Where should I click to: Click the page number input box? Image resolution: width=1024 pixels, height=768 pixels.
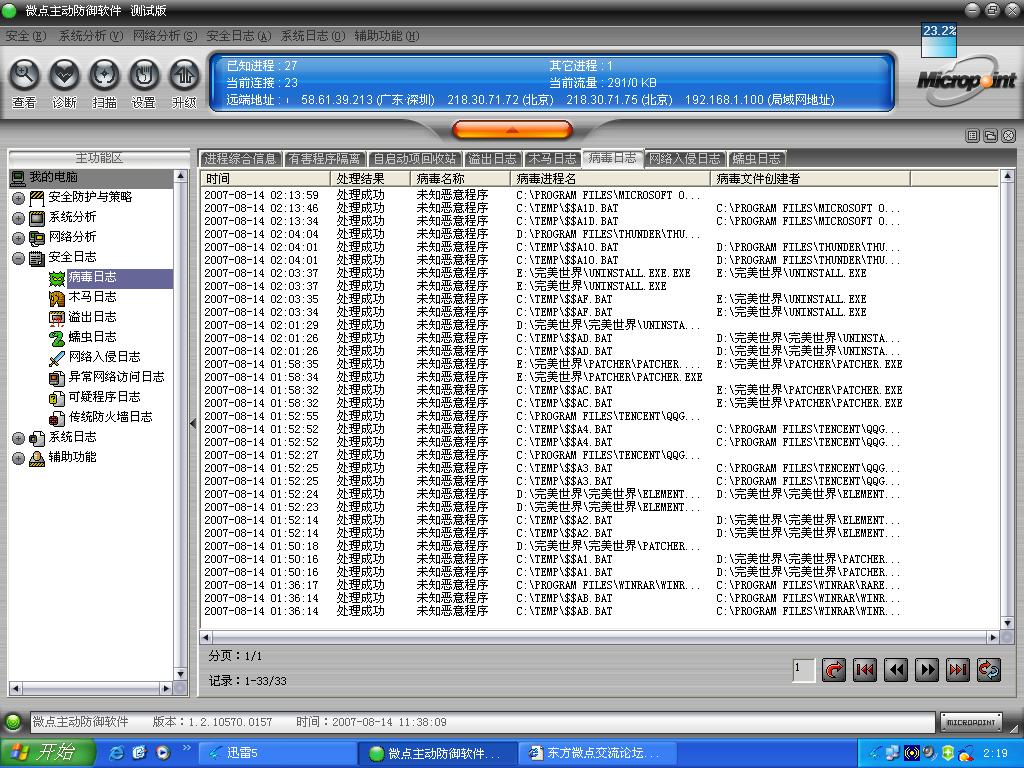(803, 670)
